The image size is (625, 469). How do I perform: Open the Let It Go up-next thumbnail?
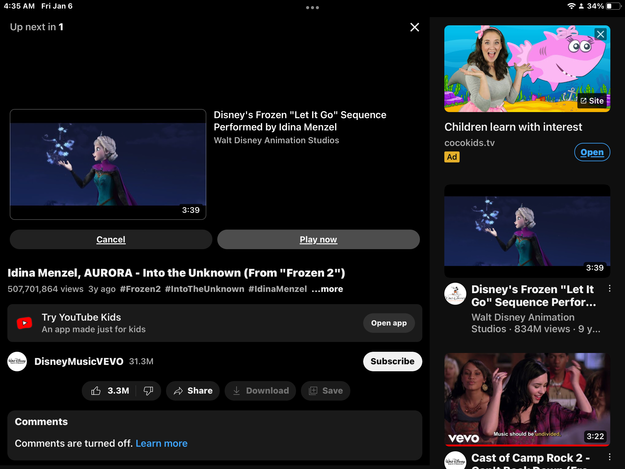click(108, 164)
